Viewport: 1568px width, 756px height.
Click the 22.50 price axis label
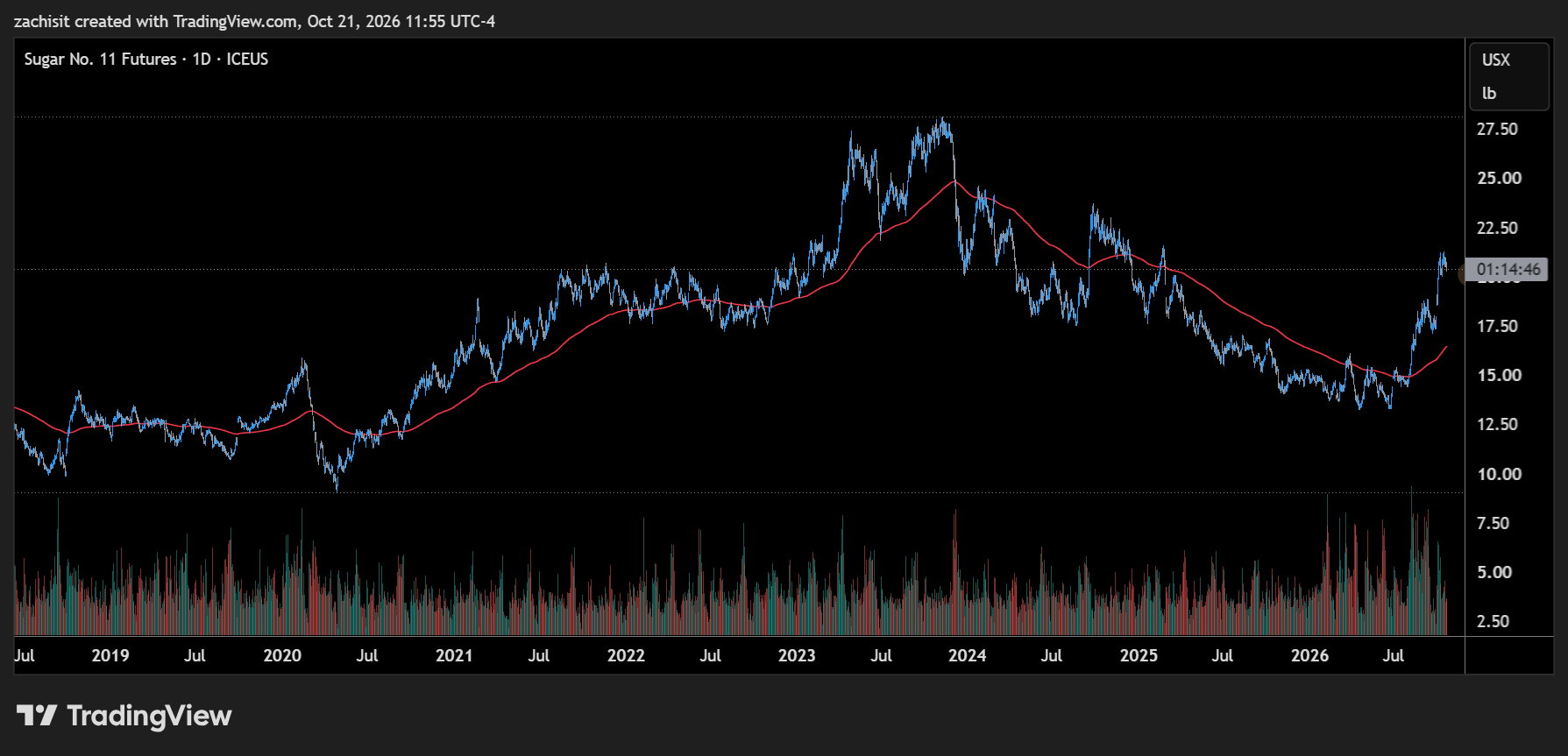1497,228
